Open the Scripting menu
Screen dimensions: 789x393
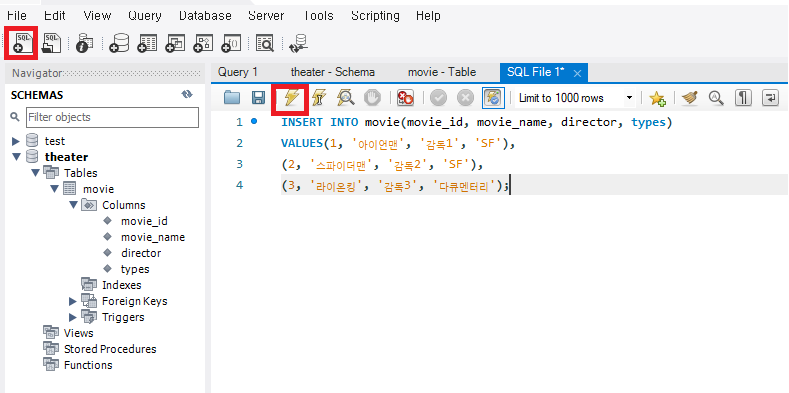(375, 16)
